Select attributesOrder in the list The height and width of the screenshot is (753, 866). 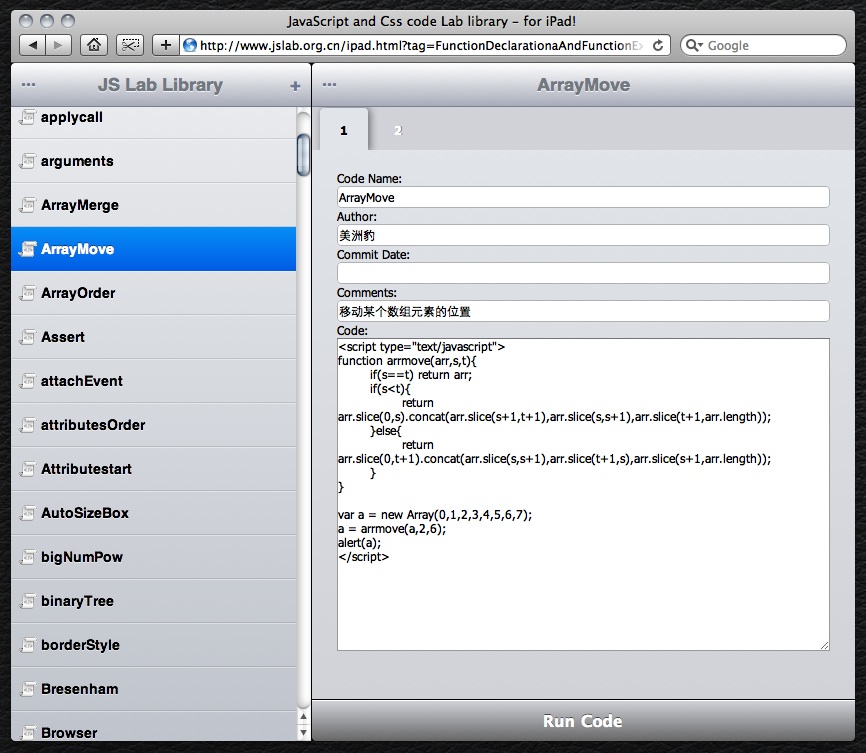(154, 425)
